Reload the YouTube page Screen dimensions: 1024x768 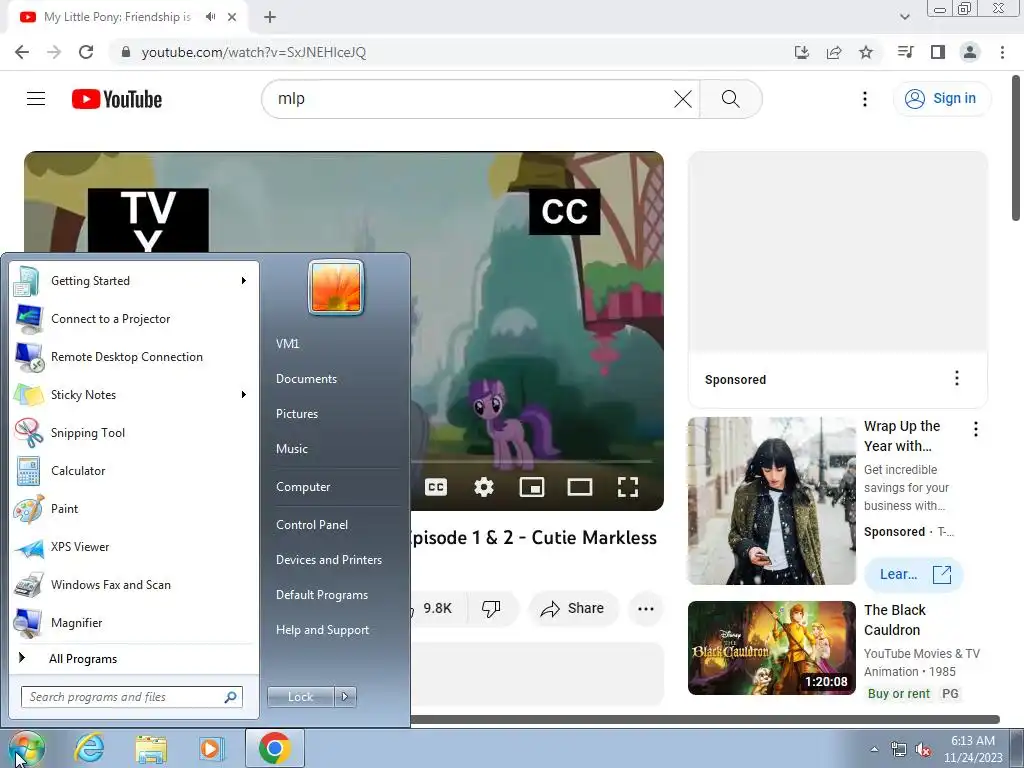click(x=86, y=52)
